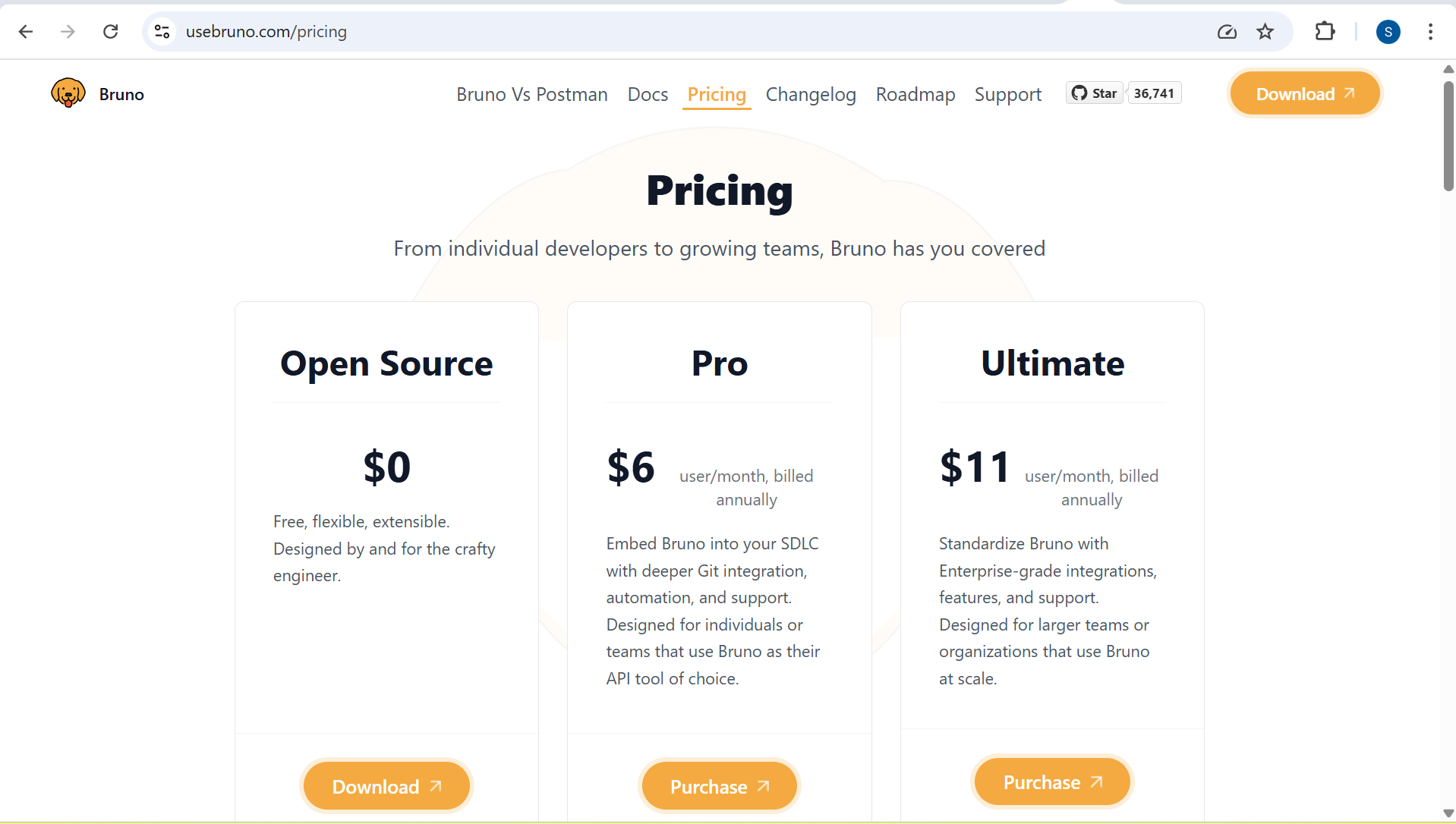Open site information icon in address bar
The height and width of the screenshot is (824, 1456).
[x=162, y=31]
